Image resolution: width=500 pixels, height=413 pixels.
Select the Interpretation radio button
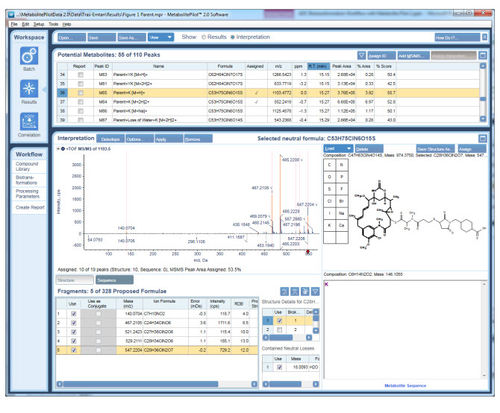(233, 37)
